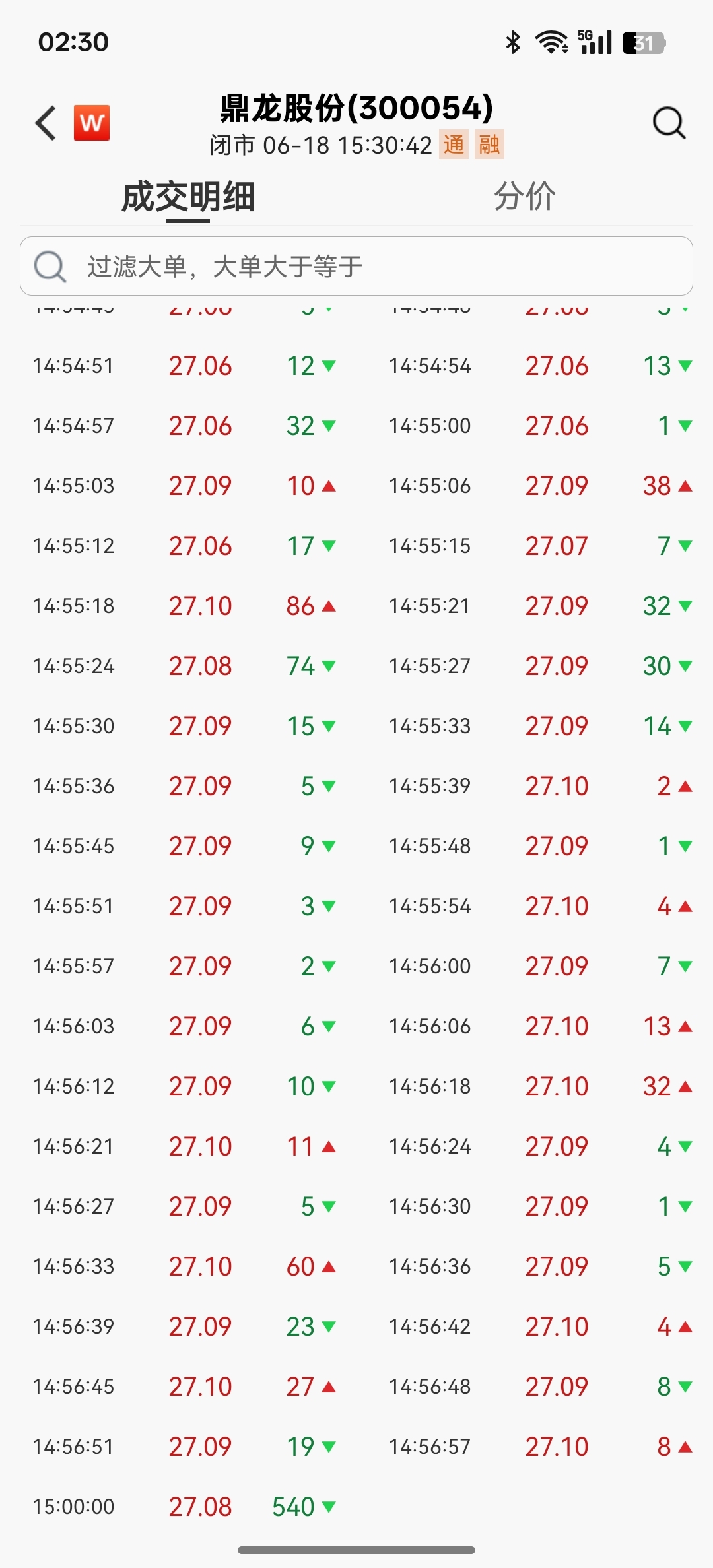
Task: Focus the 过滤大单 filter input field
Action: click(356, 266)
